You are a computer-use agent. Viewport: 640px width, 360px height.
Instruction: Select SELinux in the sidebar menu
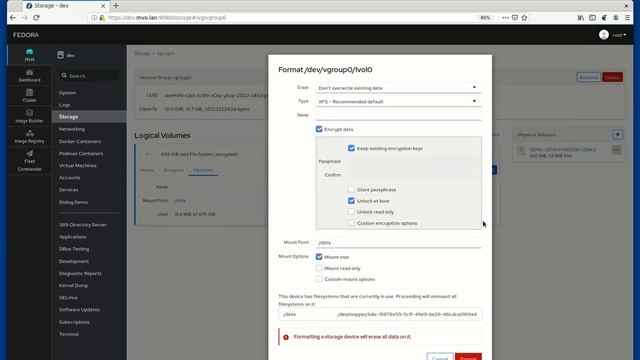tap(68, 298)
